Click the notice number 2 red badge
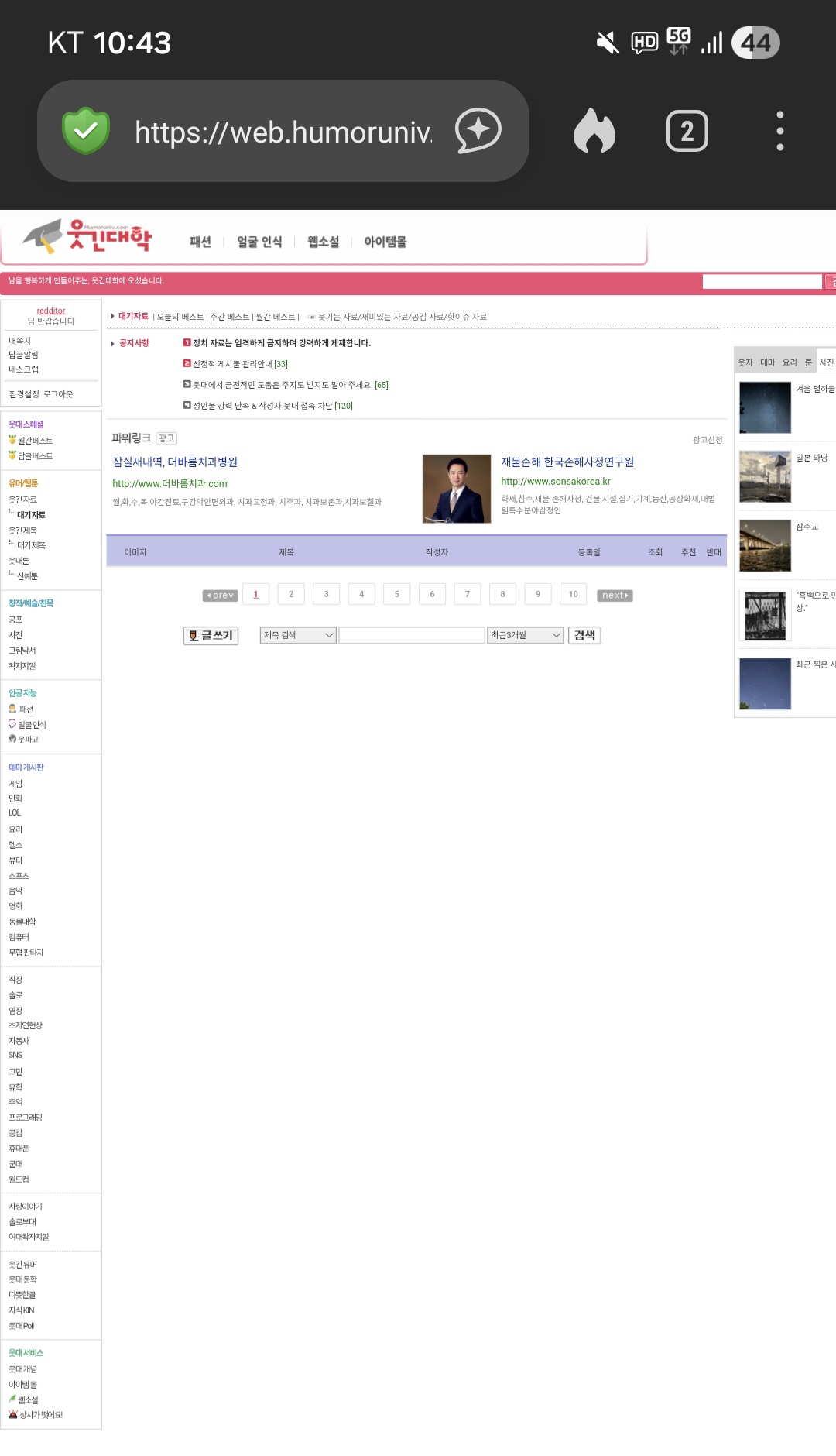This screenshot has width=836, height=1456. click(187, 363)
